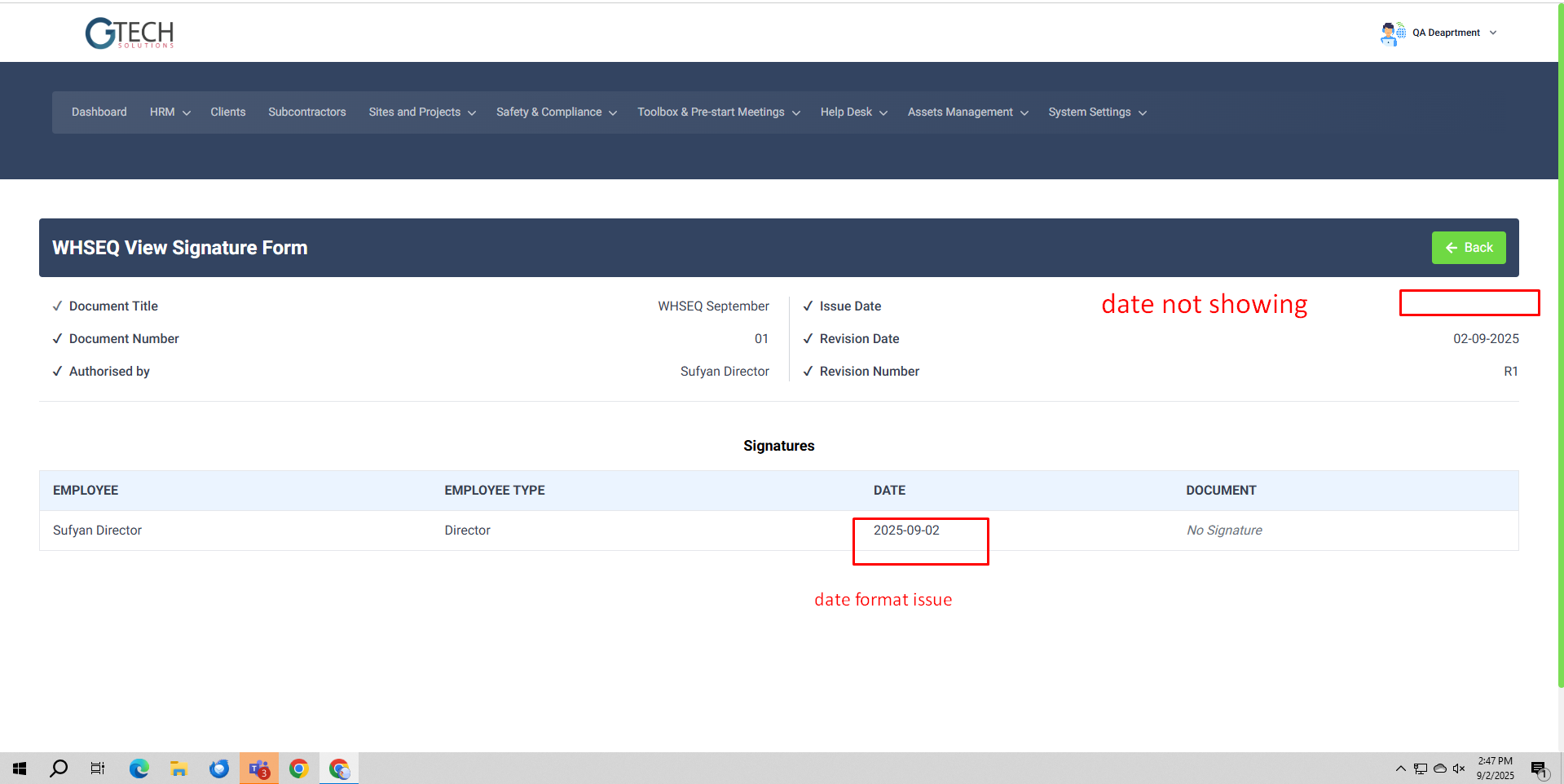Open the Subcontractors page
This screenshot has height=784, width=1564.
click(x=307, y=112)
